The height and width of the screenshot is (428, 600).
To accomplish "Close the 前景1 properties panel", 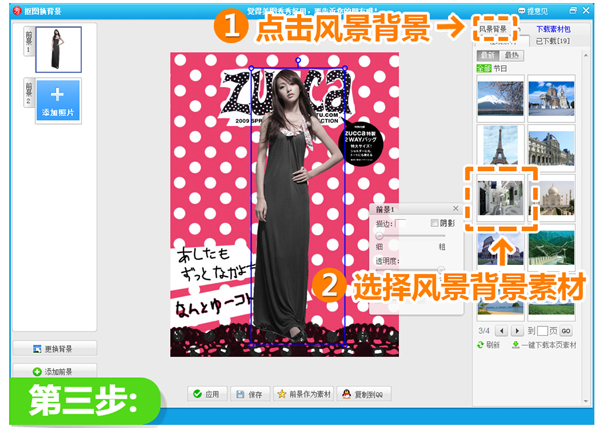I will click(455, 208).
